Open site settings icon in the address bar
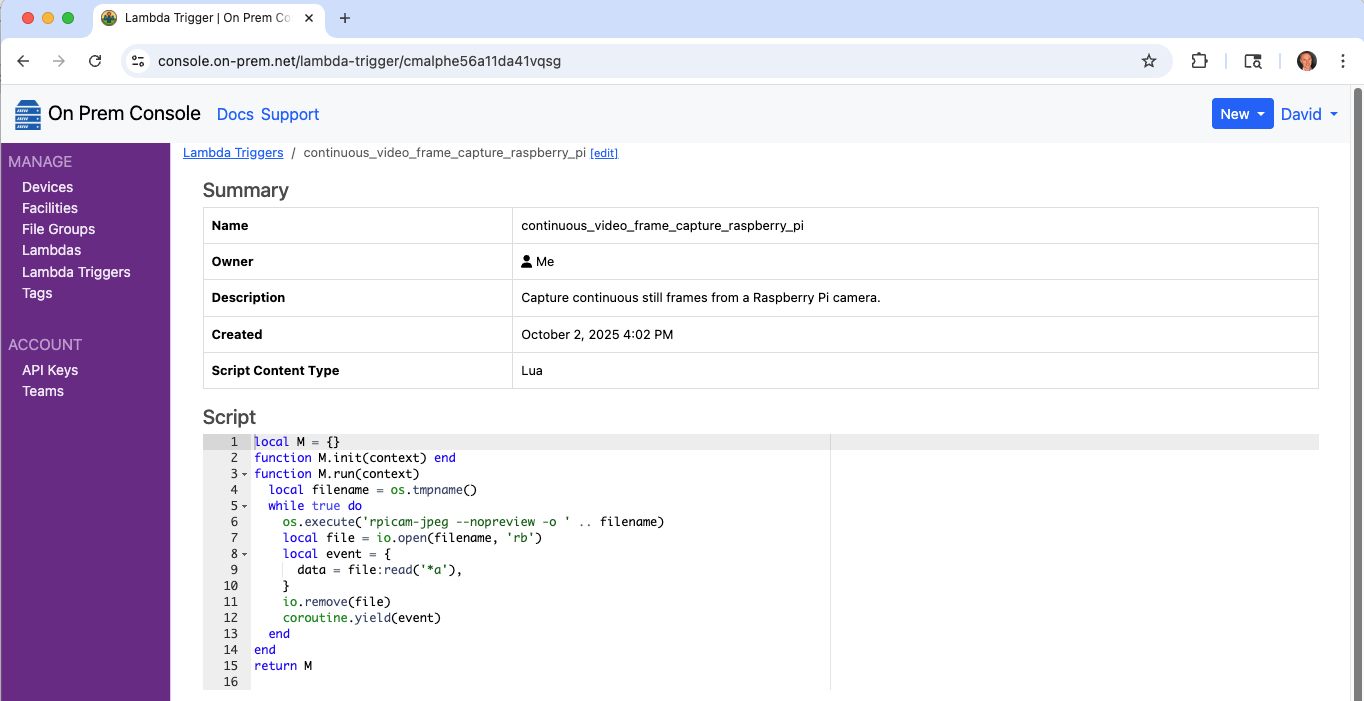The height and width of the screenshot is (701, 1364). pyautogui.click(x=137, y=60)
